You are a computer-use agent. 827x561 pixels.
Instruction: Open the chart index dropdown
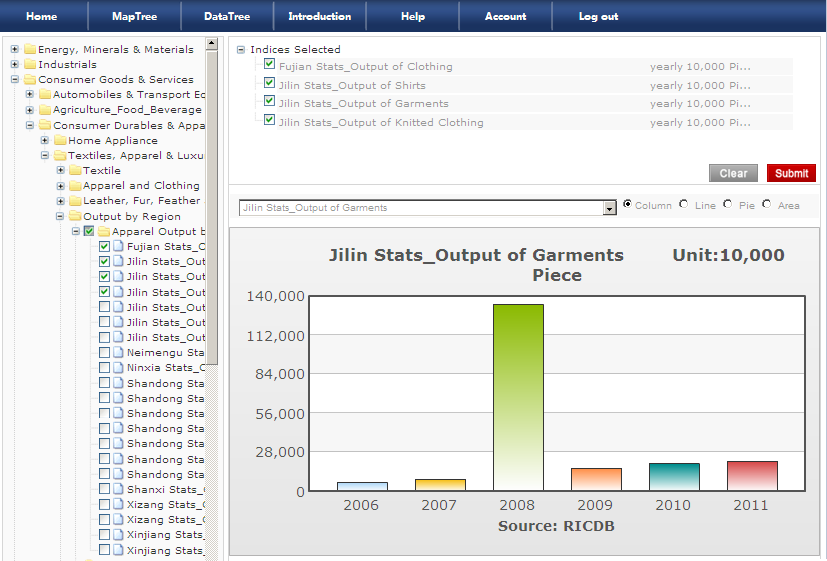610,208
